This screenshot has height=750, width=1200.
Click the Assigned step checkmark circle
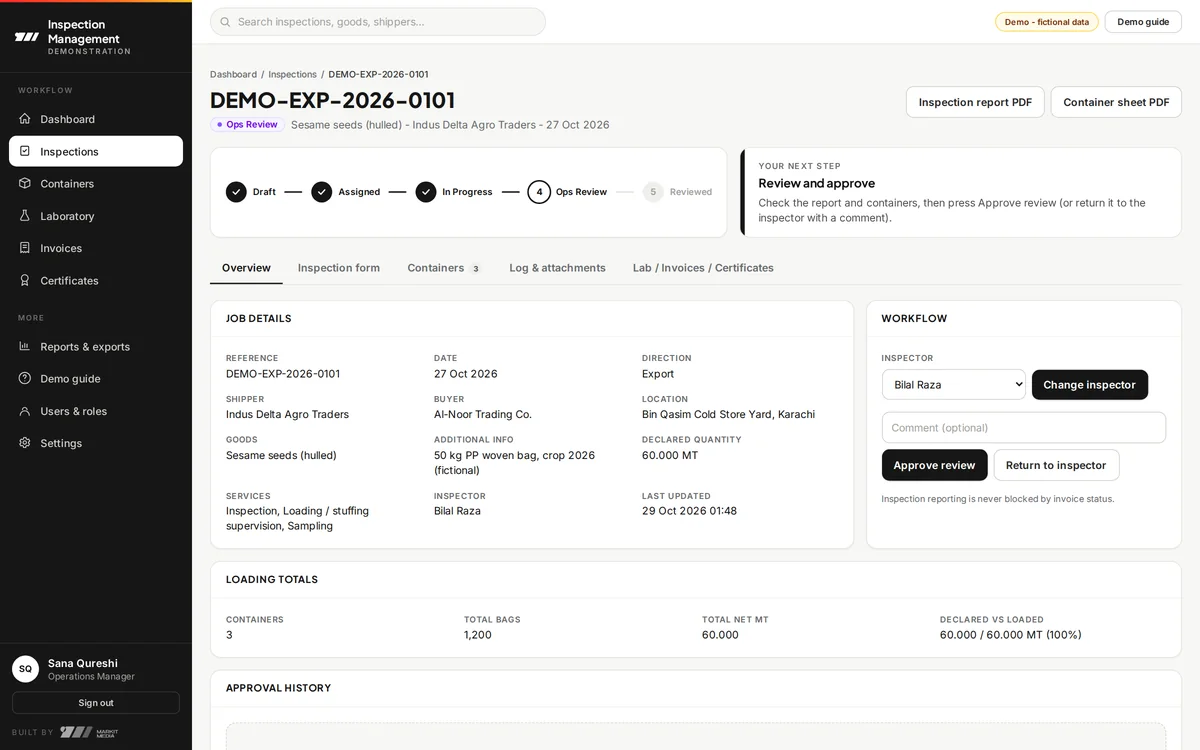click(321, 192)
